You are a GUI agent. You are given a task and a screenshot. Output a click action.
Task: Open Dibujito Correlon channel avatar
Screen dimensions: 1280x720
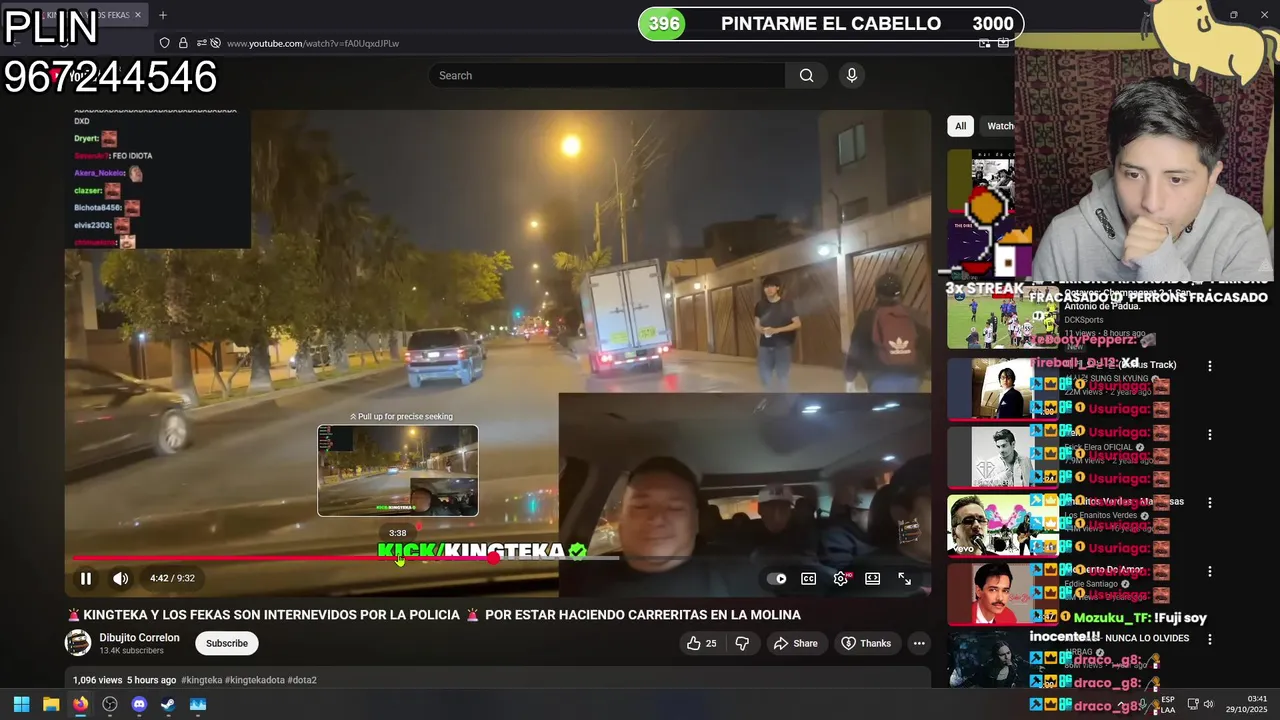point(78,643)
